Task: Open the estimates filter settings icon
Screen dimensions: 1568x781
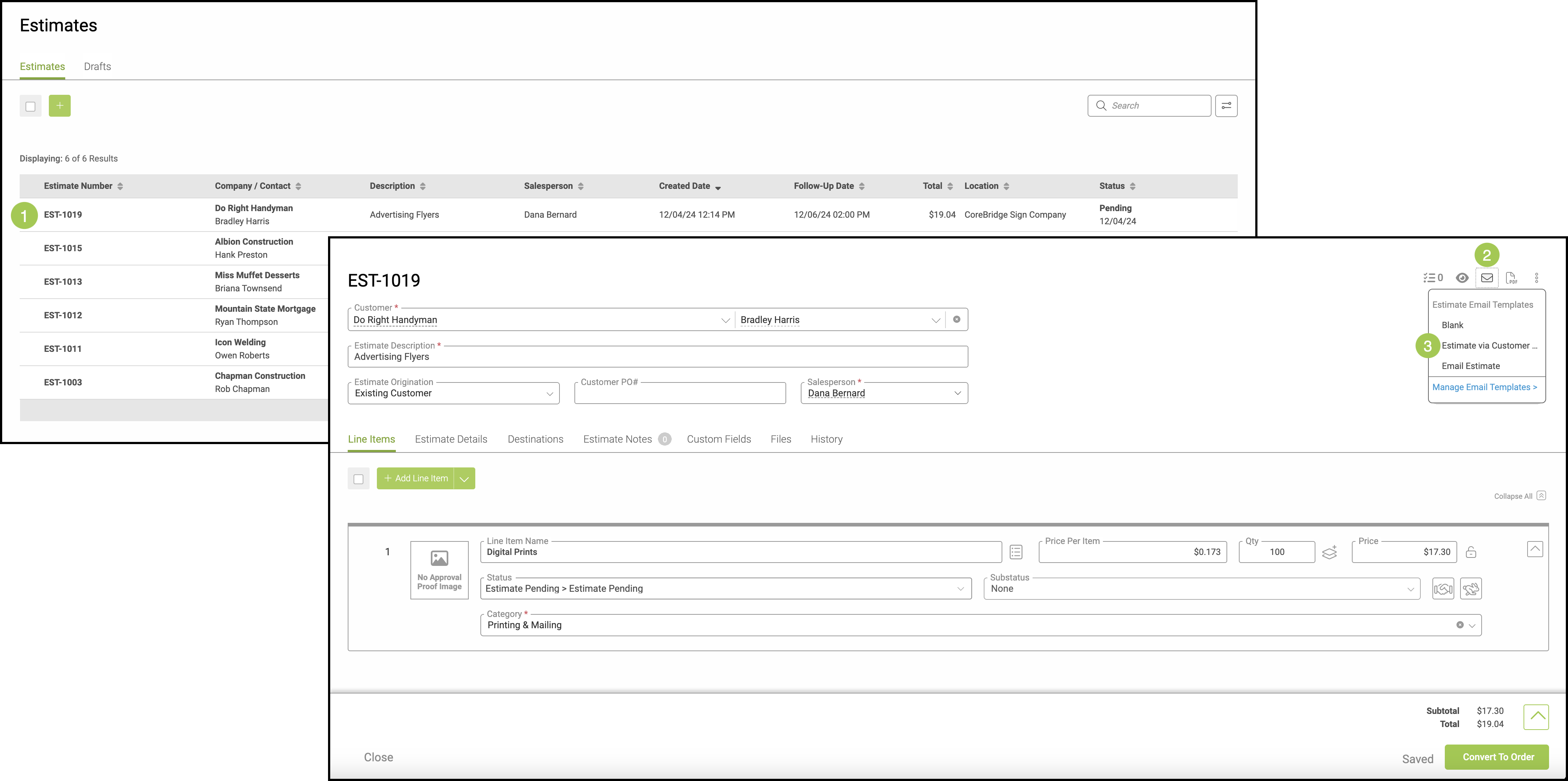Action: (x=1226, y=105)
